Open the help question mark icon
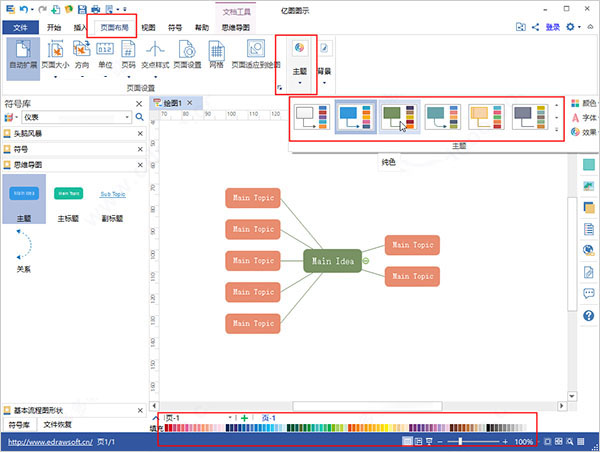The height and width of the screenshot is (452, 600). (x=589, y=315)
